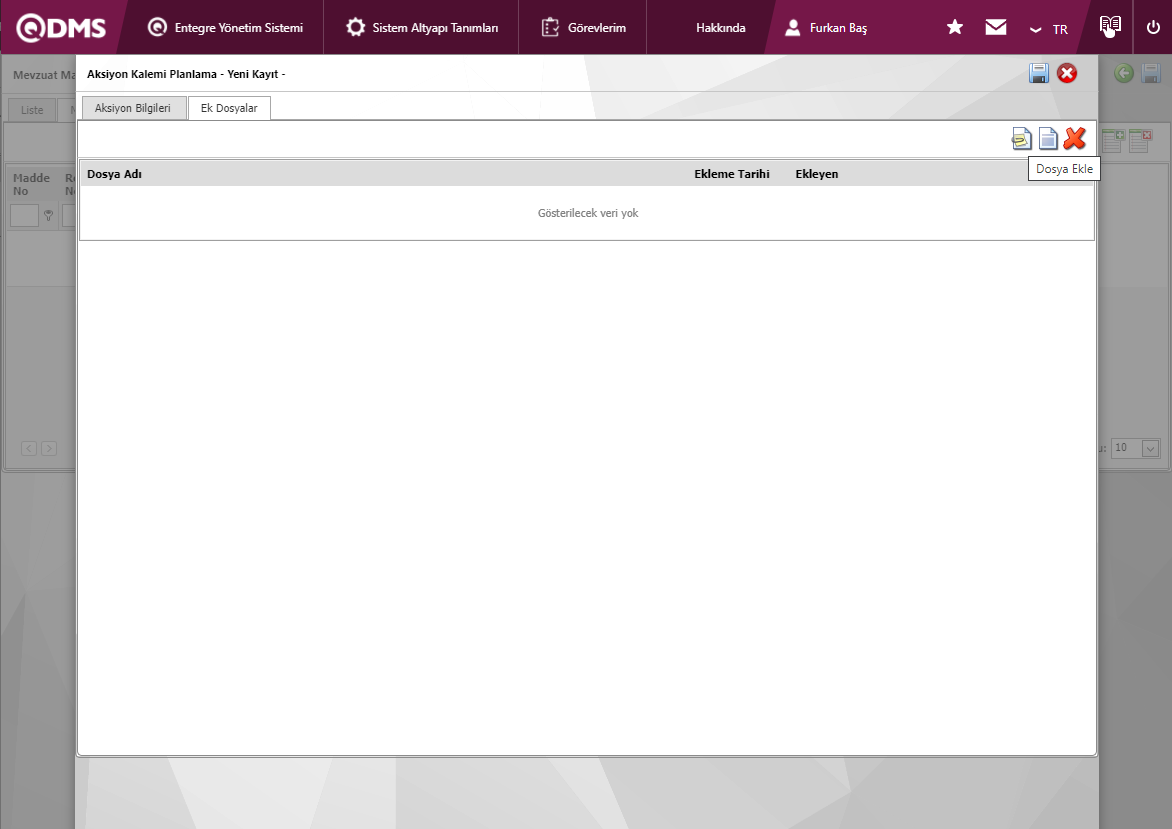Save the Aksiyon Kalemi Planlama record
The height and width of the screenshot is (829, 1172).
(1039, 73)
